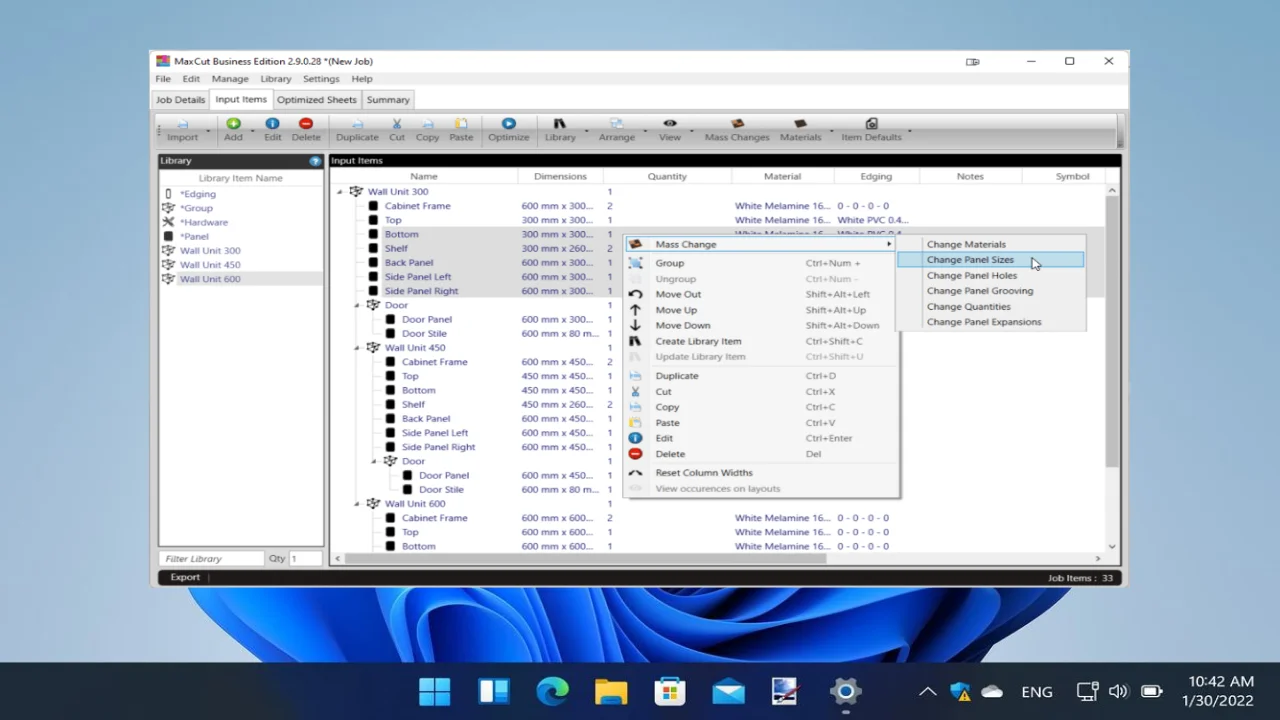Choose Change Panel Holes option

[x=990, y=275]
